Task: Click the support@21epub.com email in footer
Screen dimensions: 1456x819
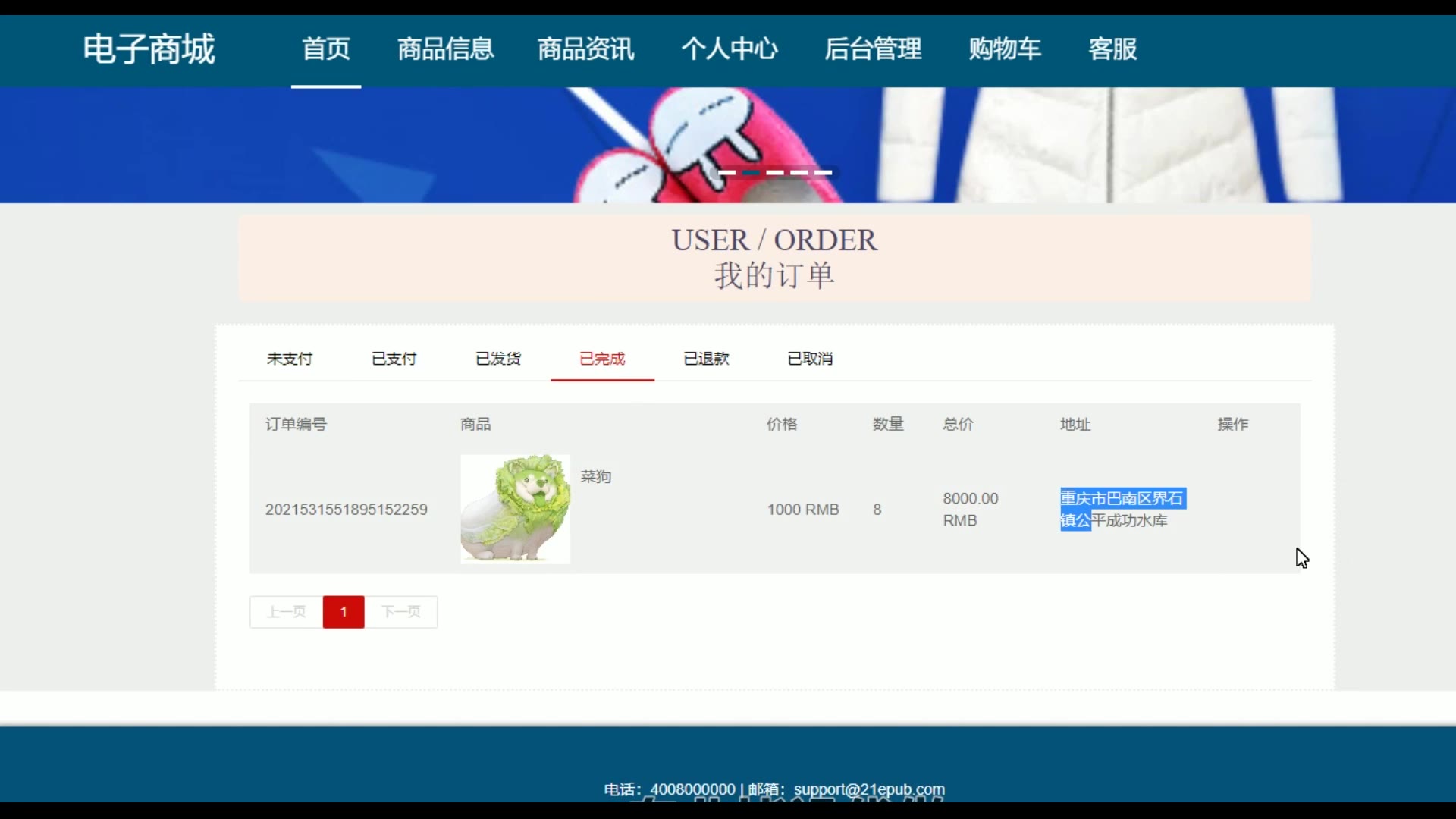Action: tap(869, 789)
